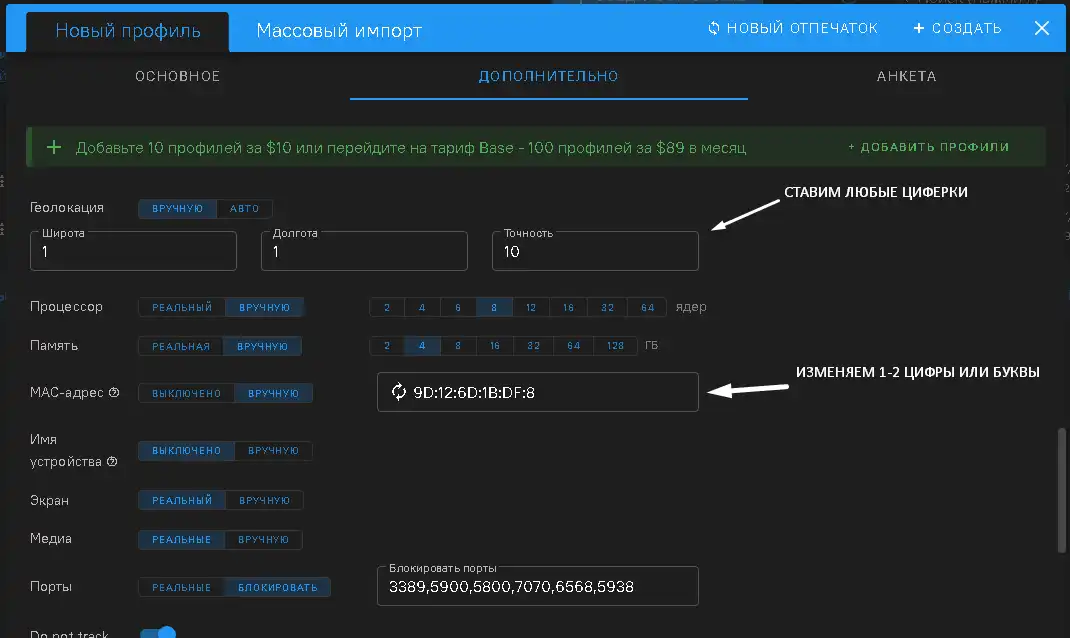Choose 2 processor cores
Image resolution: width=1070 pixels, height=638 pixels.
[x=387, y=308]
